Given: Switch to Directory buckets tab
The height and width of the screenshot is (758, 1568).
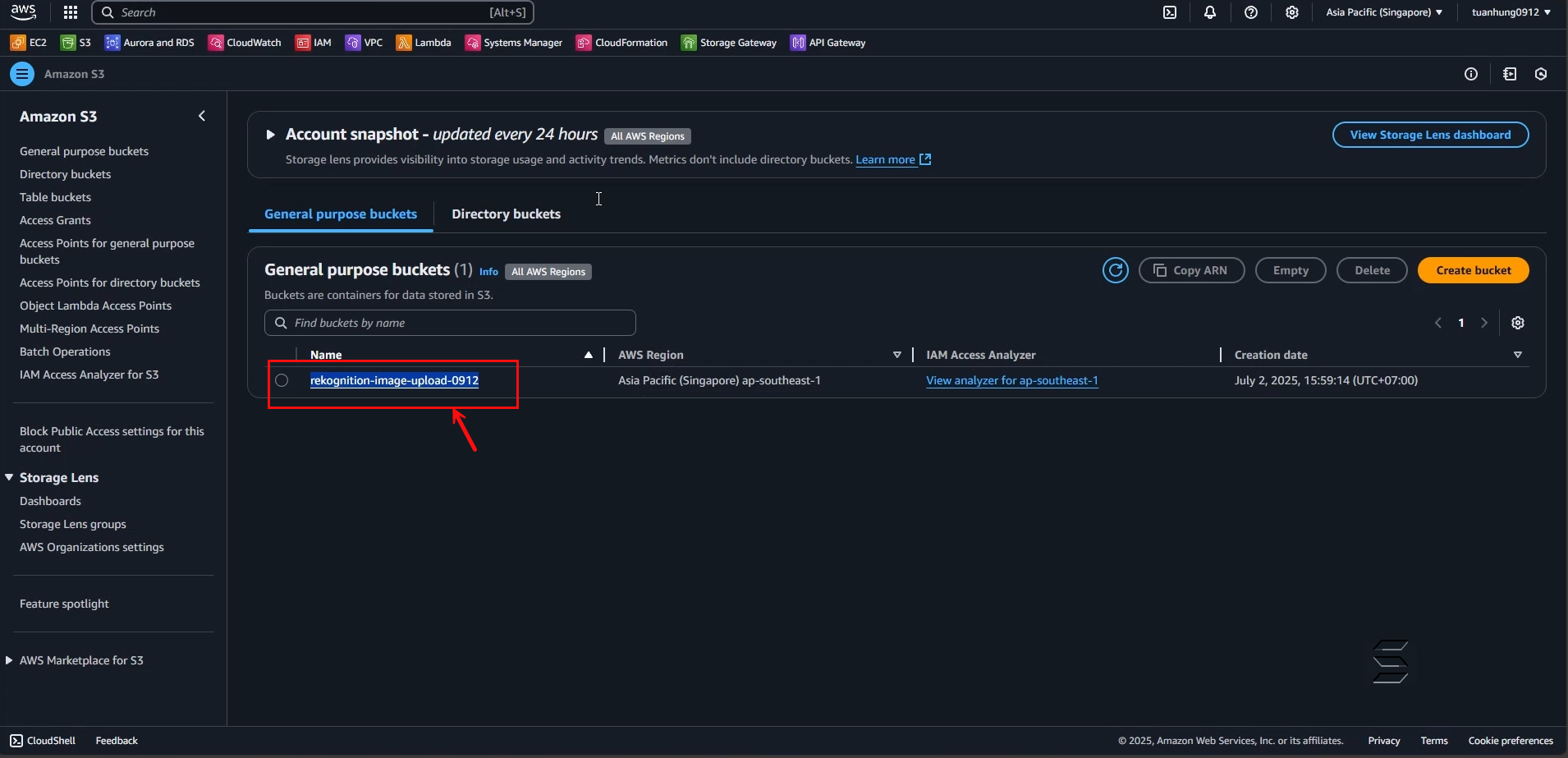Looking at the screenshot, I should point(506,214).
